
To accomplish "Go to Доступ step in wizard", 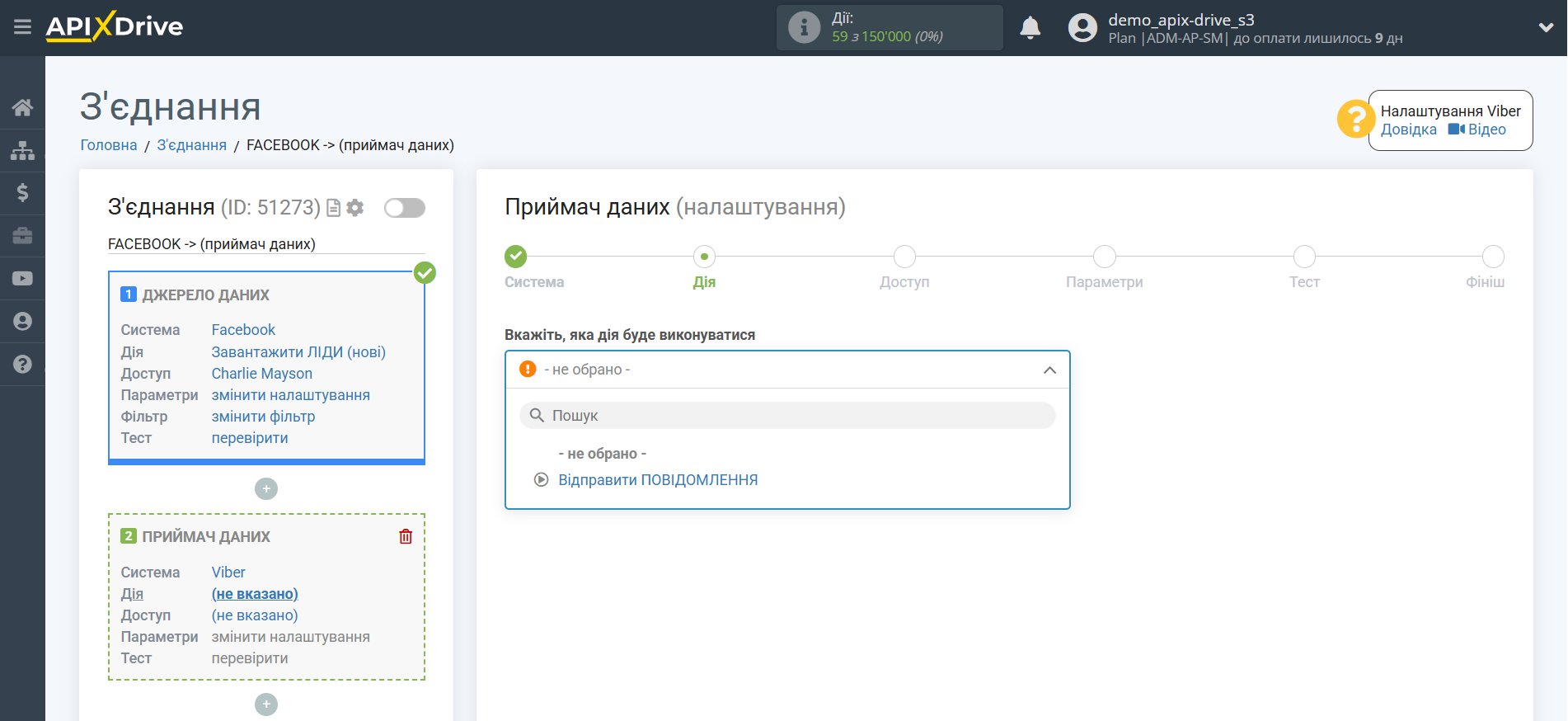I will point(904,257).
